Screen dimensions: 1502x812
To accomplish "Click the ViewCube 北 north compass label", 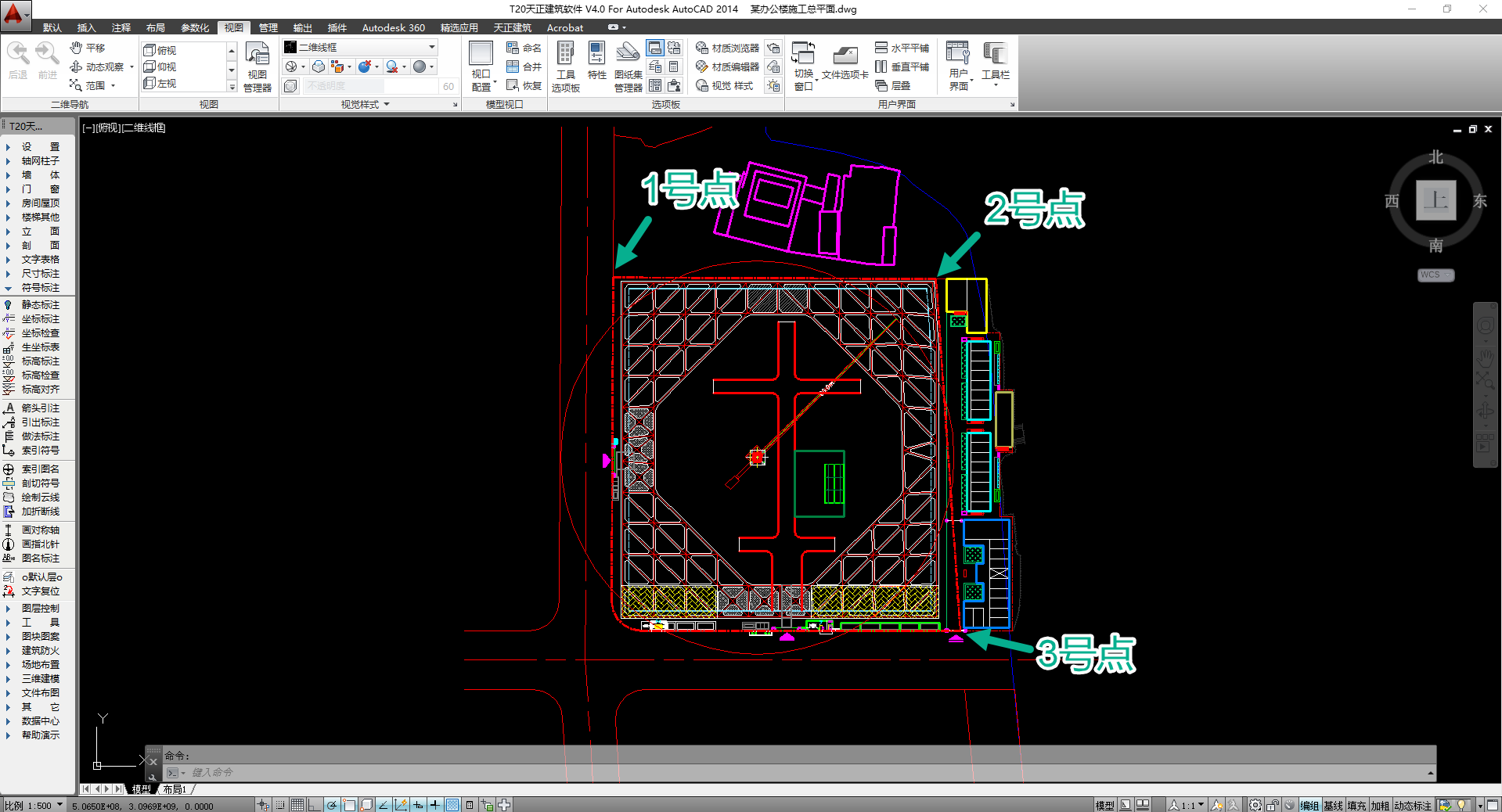I will [1435, 157].
